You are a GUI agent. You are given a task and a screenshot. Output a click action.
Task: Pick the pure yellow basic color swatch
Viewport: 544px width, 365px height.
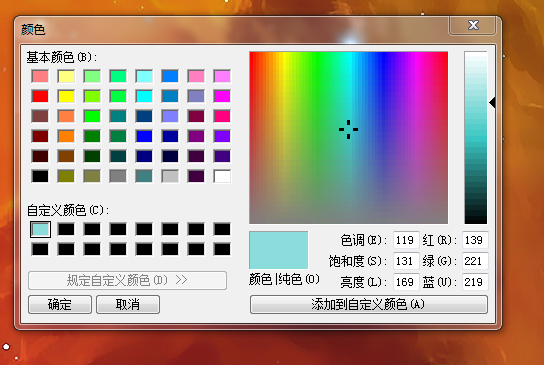coord(66,96)
